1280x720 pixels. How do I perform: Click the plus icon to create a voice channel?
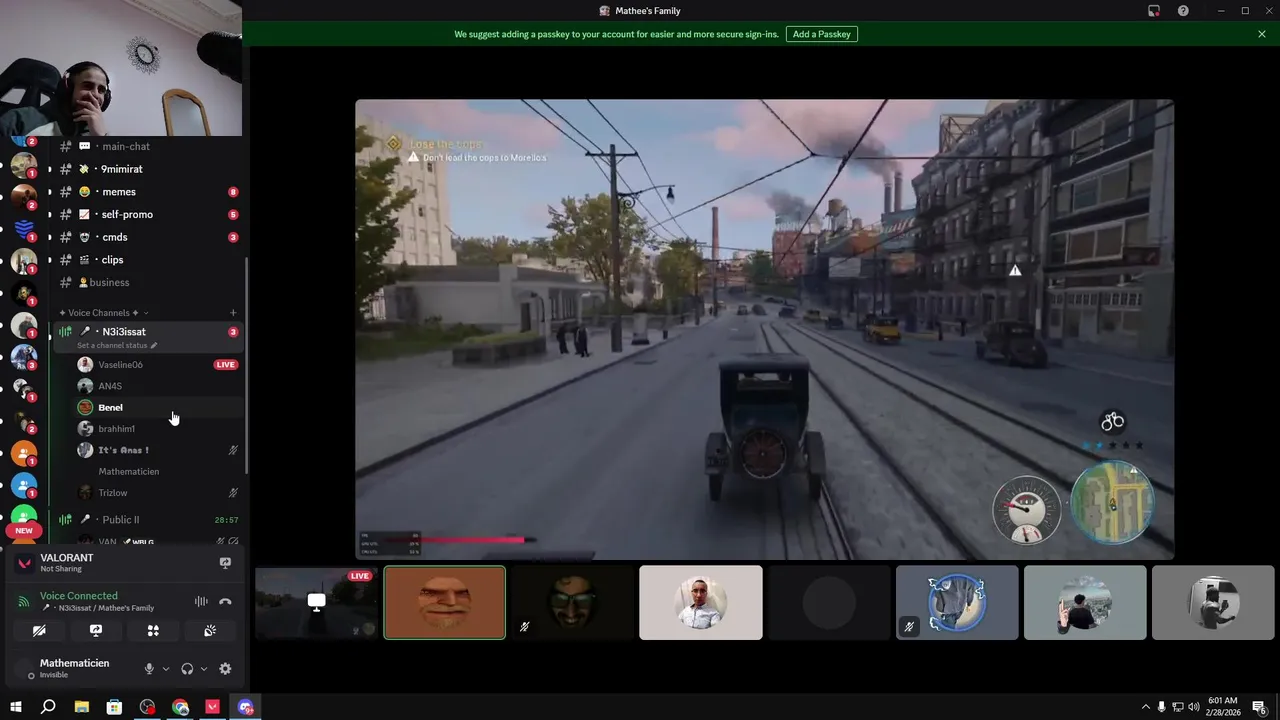[233, 313]
